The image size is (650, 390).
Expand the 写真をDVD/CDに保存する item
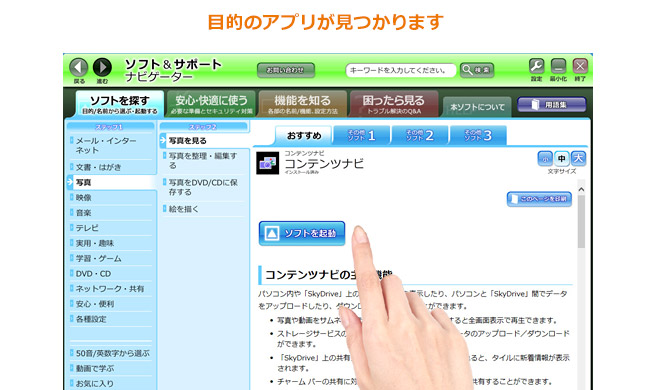(203, 187)
